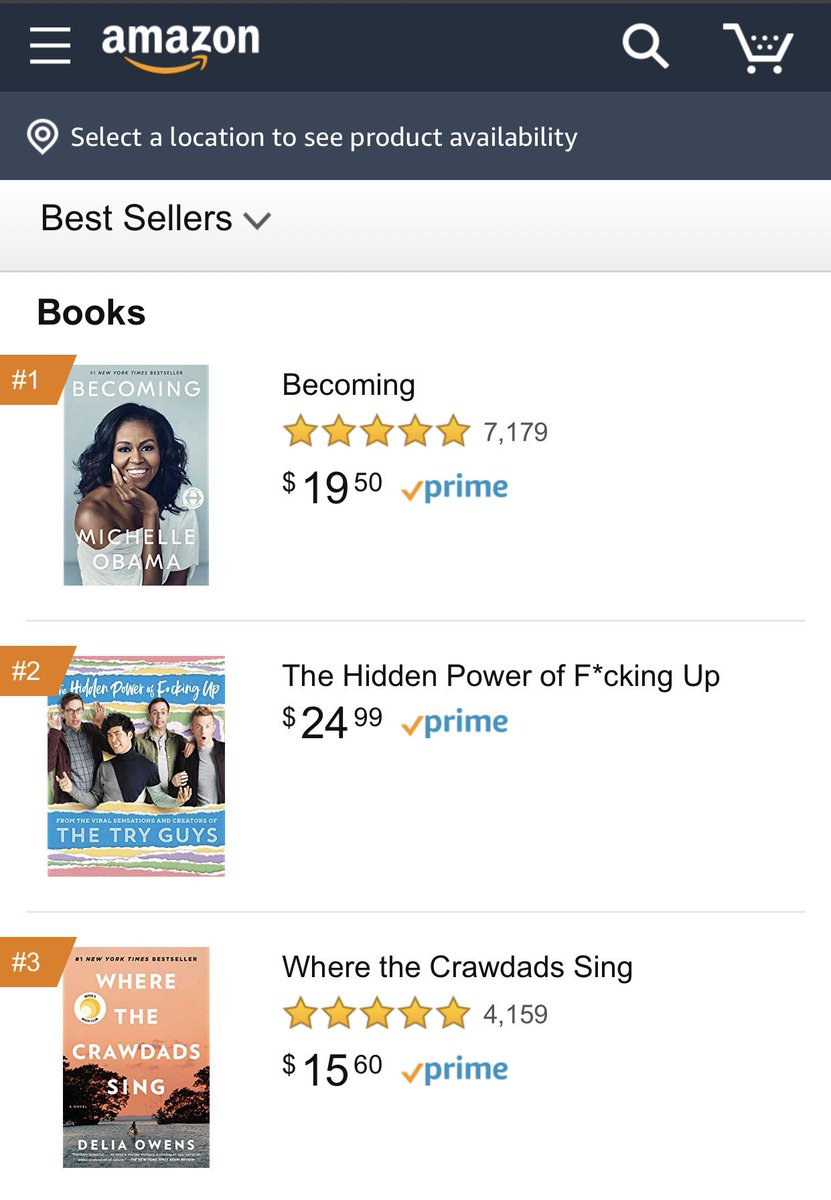Click the Where the Crawdads Sing cover
This screenshot has width=831, height=1200.
click(x=136, y=1057)
